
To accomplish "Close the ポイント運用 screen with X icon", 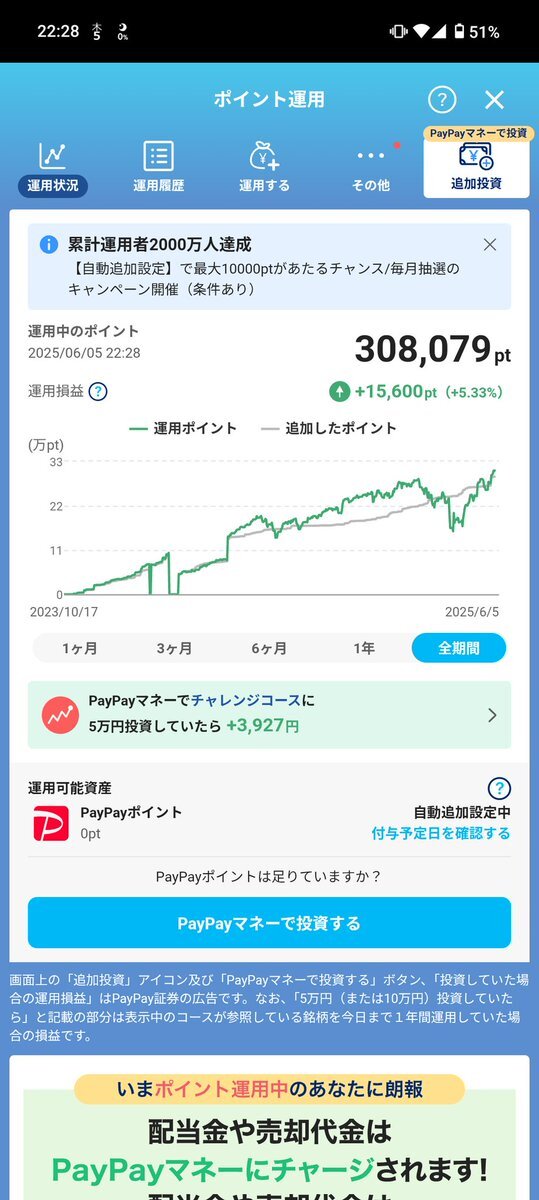I will tap(494, 99).
